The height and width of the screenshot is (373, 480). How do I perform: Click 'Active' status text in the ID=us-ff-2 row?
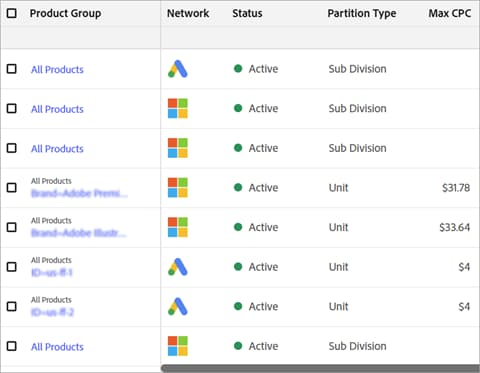click(263, 307)
